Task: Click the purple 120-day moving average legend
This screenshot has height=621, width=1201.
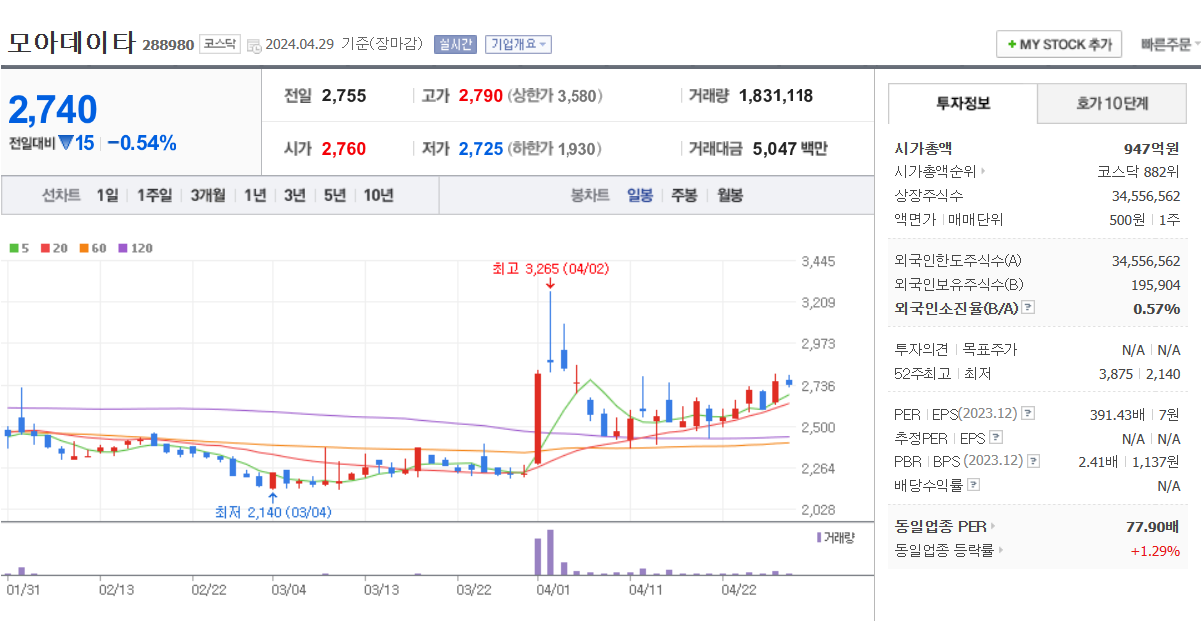Action: pos(135,248)
